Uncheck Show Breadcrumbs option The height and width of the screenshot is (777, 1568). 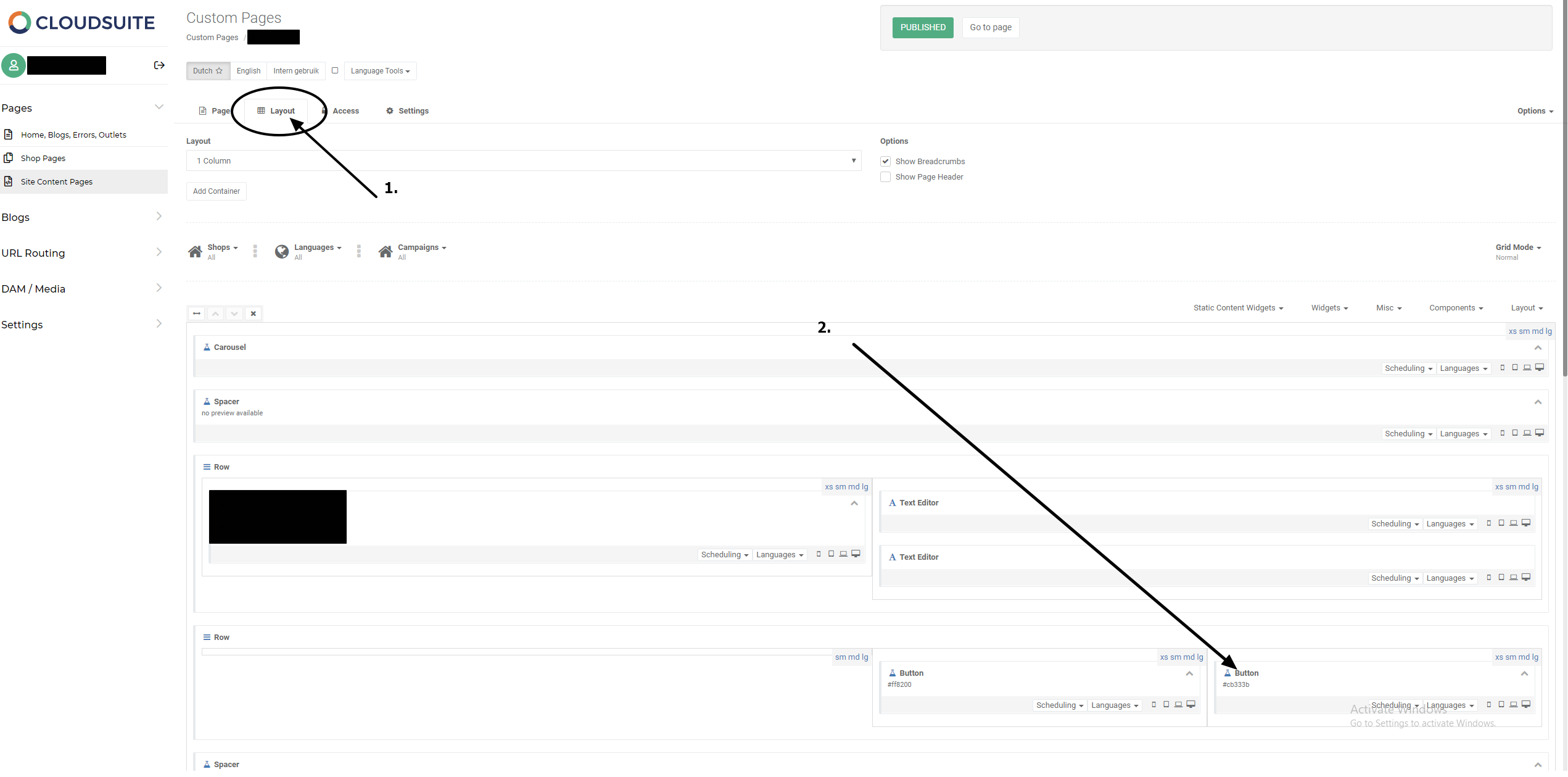click(x=885, y=162)
